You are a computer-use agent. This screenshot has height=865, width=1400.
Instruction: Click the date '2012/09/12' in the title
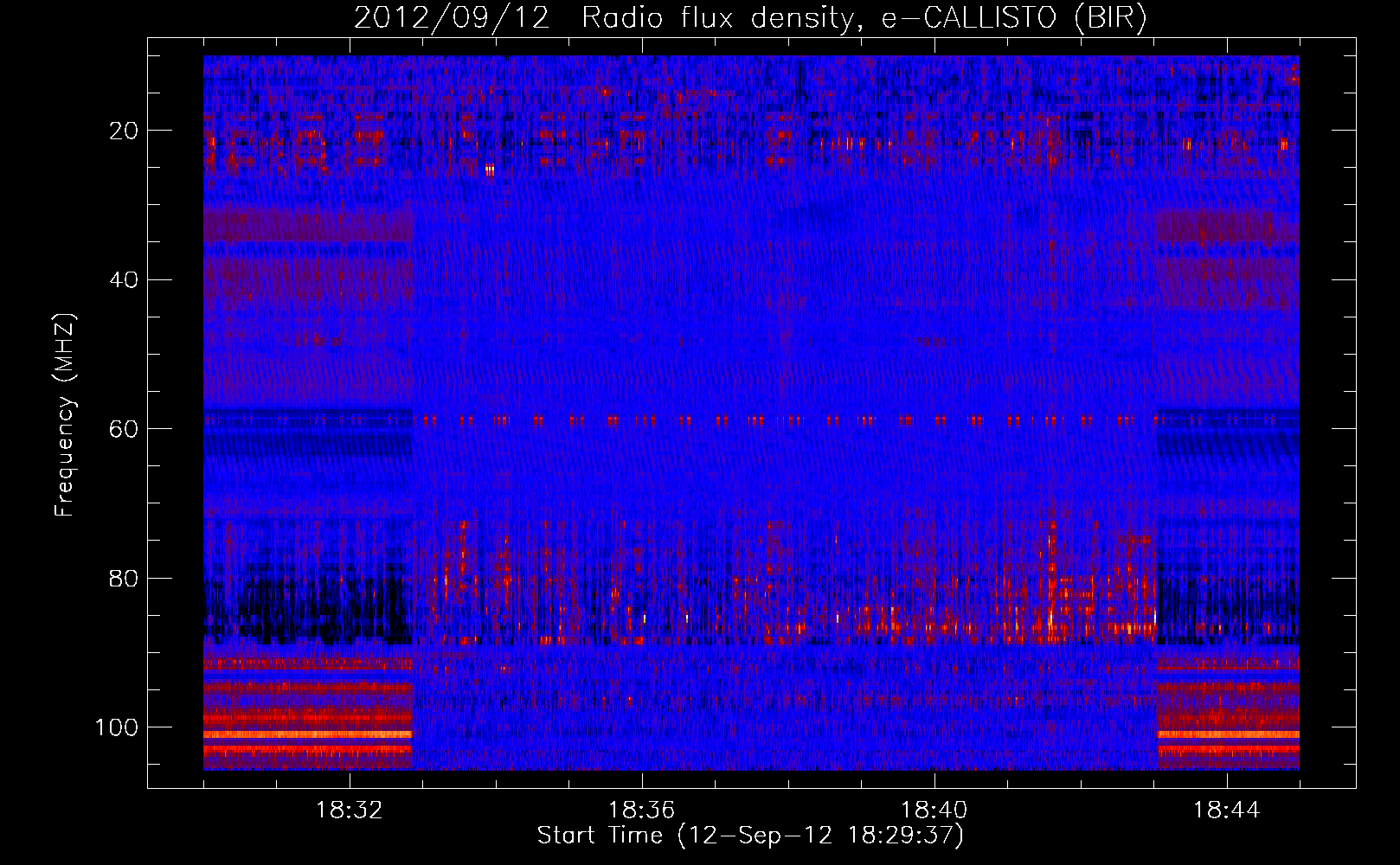tap(451, 18)
